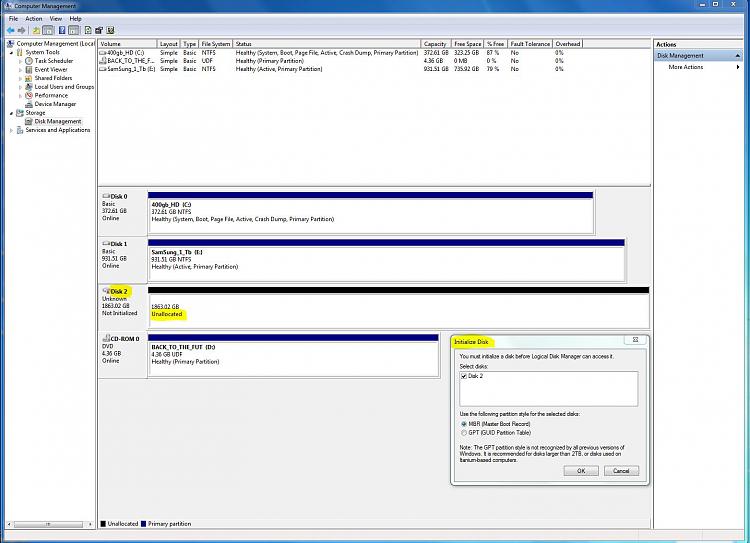Click the blue Help question mark icon
The height and width of the screenshot is (543, 750).
pyautogui.click(x=62, y=30)
